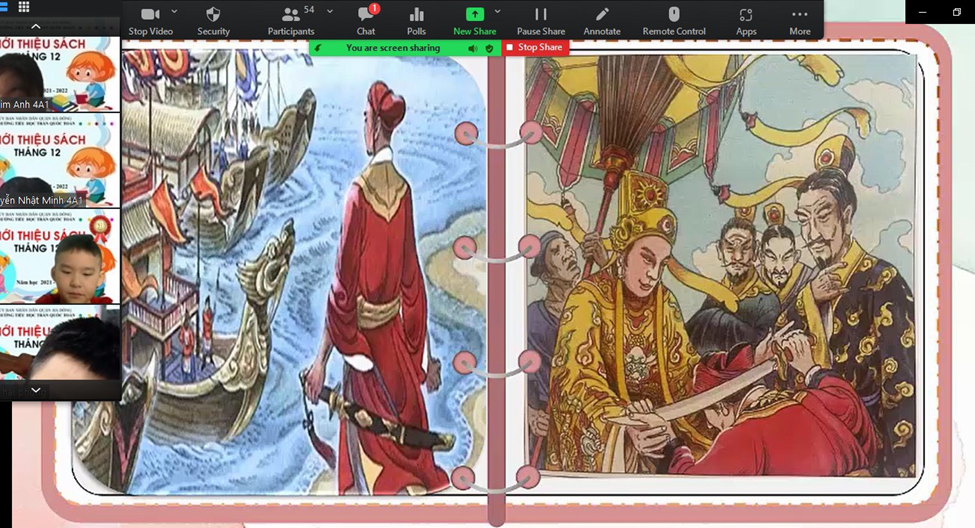Screen dimensions: 975x528
Task: Open the Annotate pencil tool
Action: [602, 21]
